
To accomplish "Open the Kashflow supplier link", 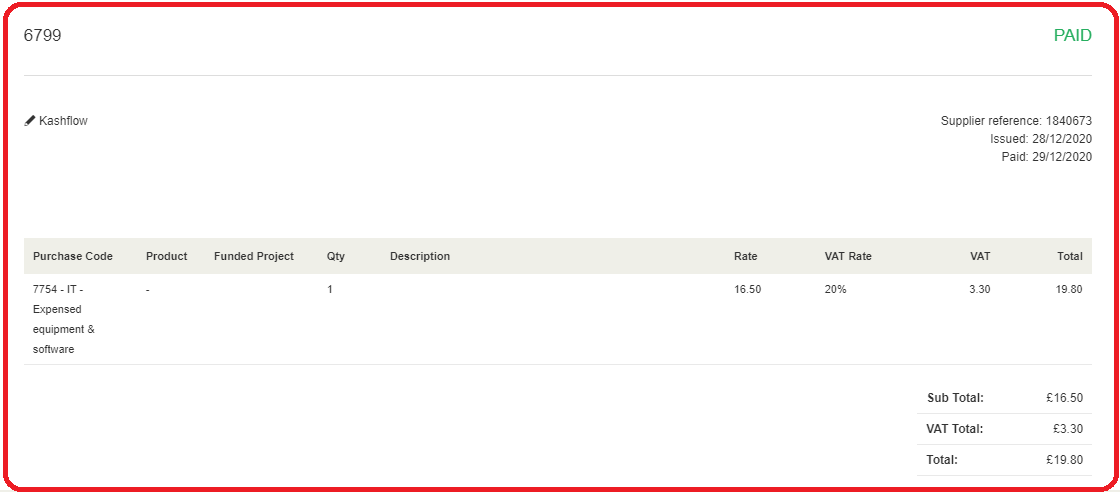I will (63, 121).
